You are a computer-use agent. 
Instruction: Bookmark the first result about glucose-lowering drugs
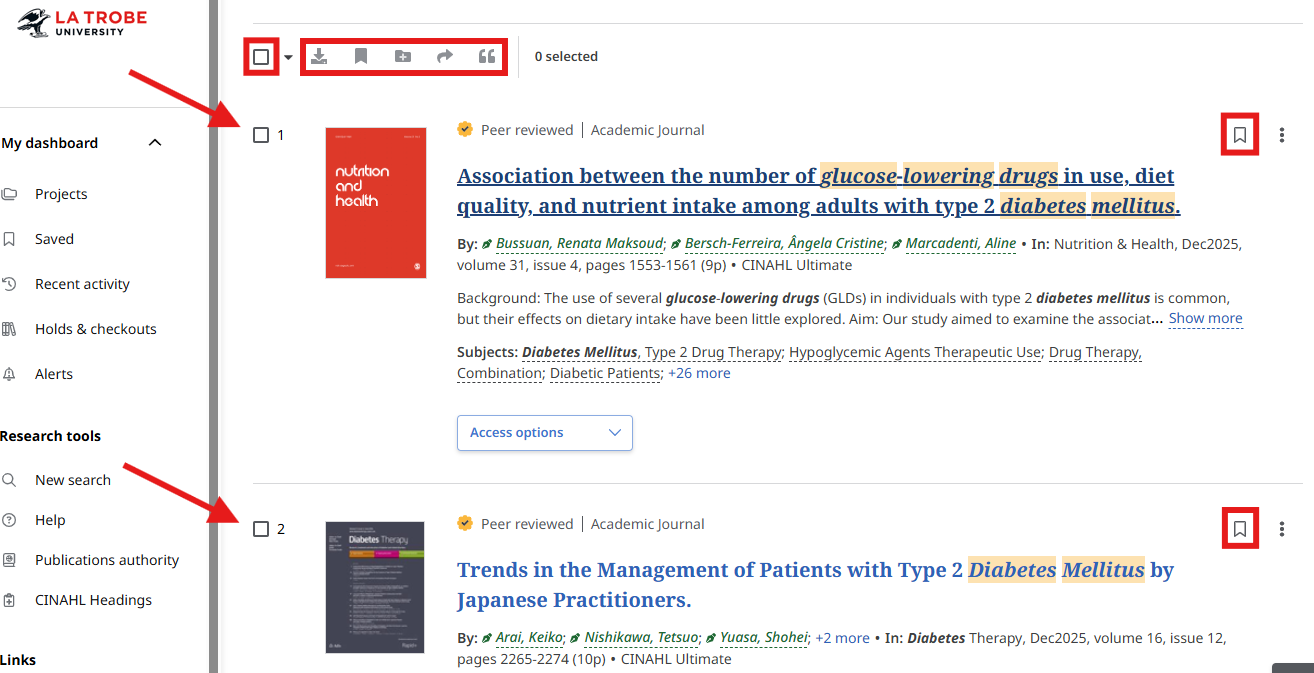coord(1240,135)
